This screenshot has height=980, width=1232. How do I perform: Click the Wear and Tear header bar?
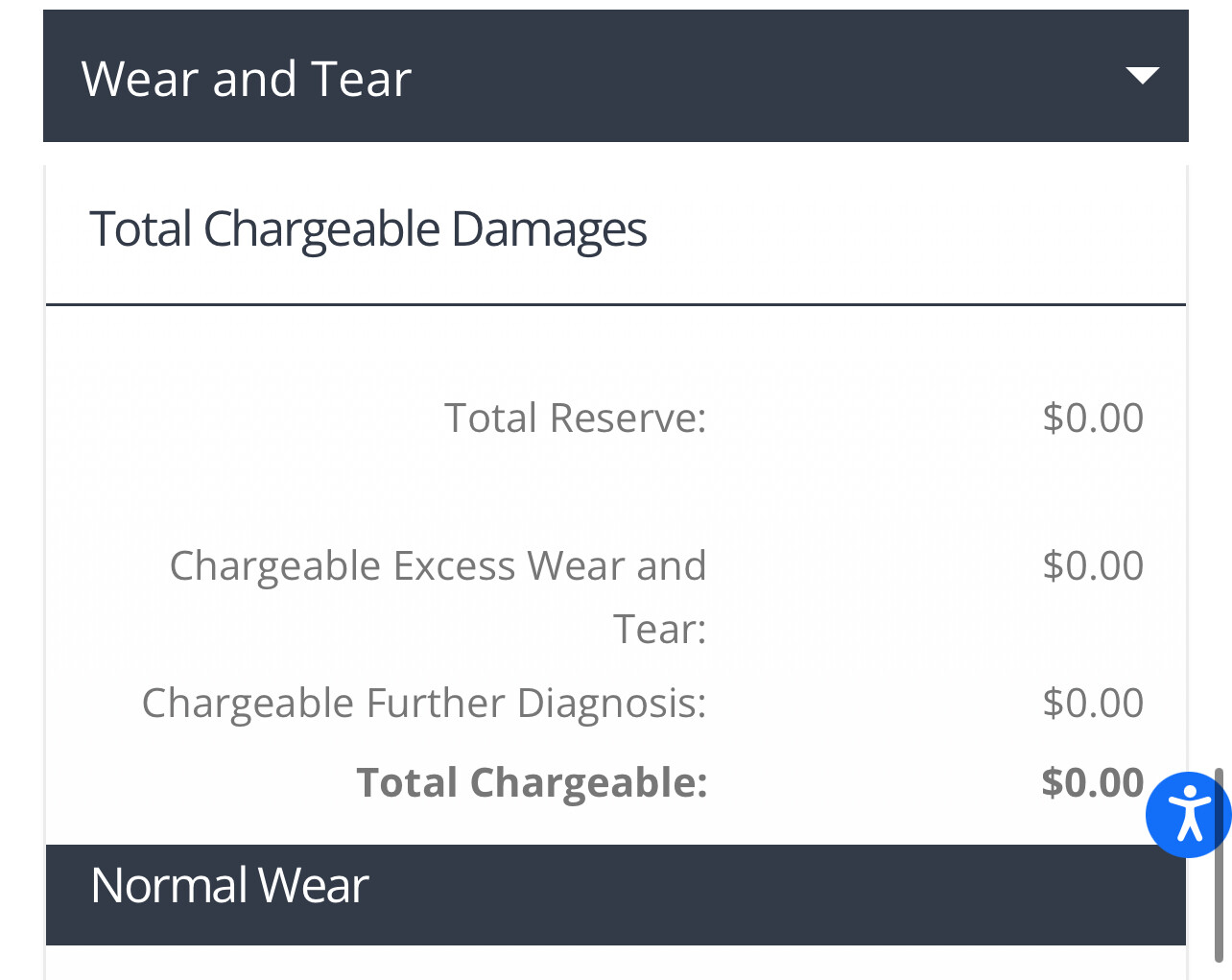tap(616, 76)
